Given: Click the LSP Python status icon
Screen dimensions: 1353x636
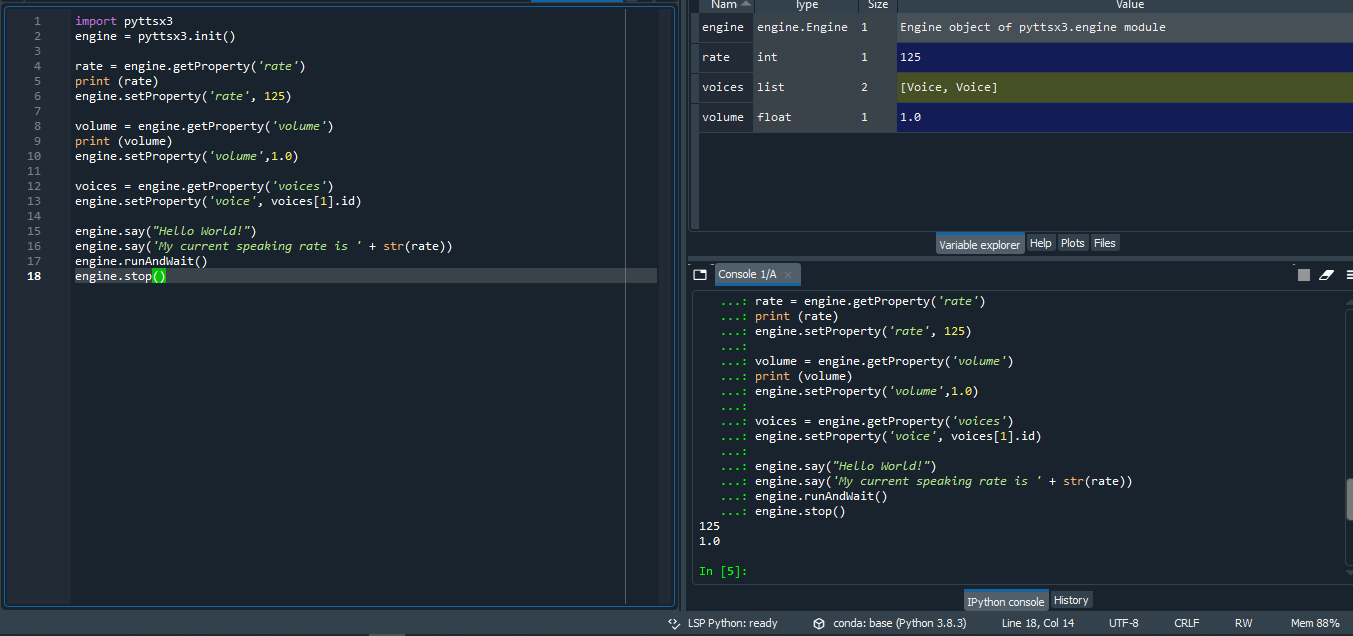Looking at the screenshot, I should 674,623.
